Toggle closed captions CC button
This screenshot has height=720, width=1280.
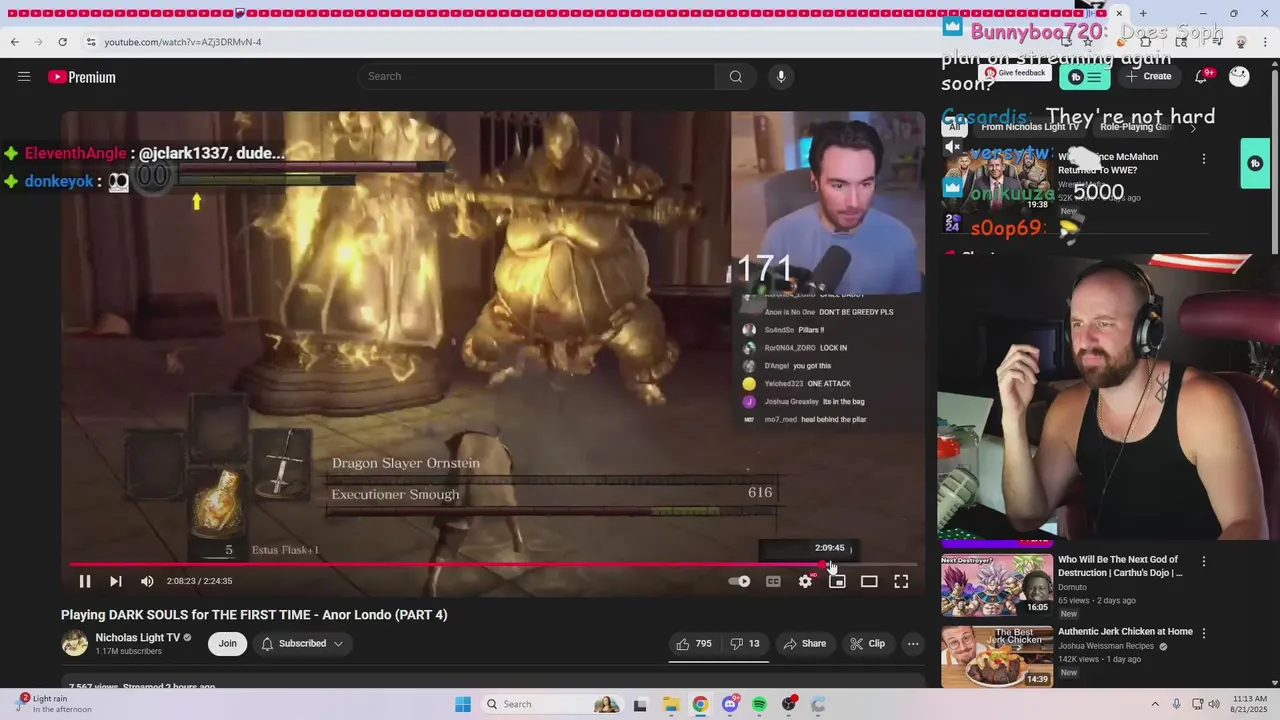[x=773, y=581]
